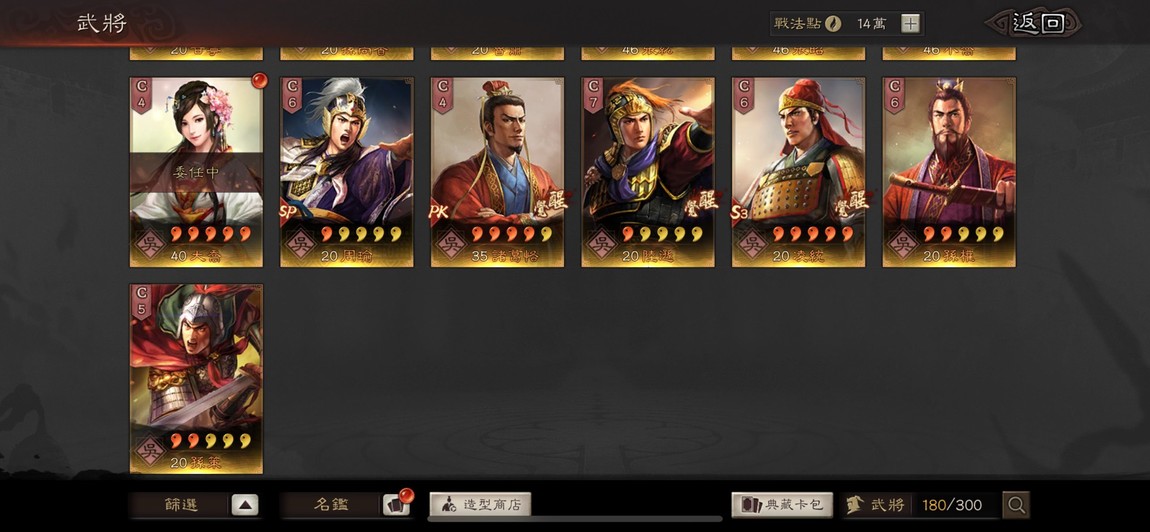
Task: Click the C7 badge on 陸遜 card
Action: point(593,95)
